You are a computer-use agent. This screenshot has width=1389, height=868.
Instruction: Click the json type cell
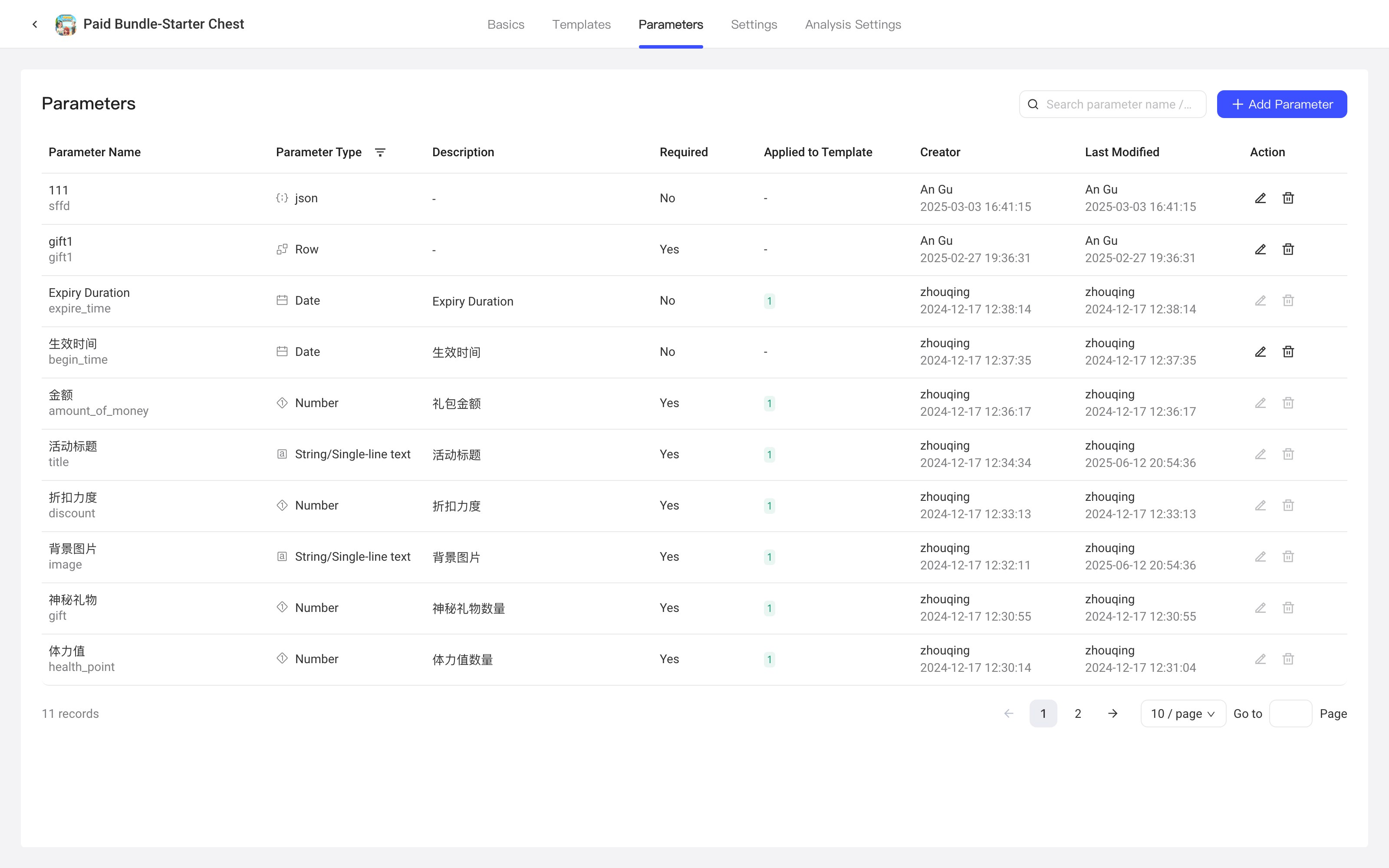pyautogui.click(x=297, y=198)
